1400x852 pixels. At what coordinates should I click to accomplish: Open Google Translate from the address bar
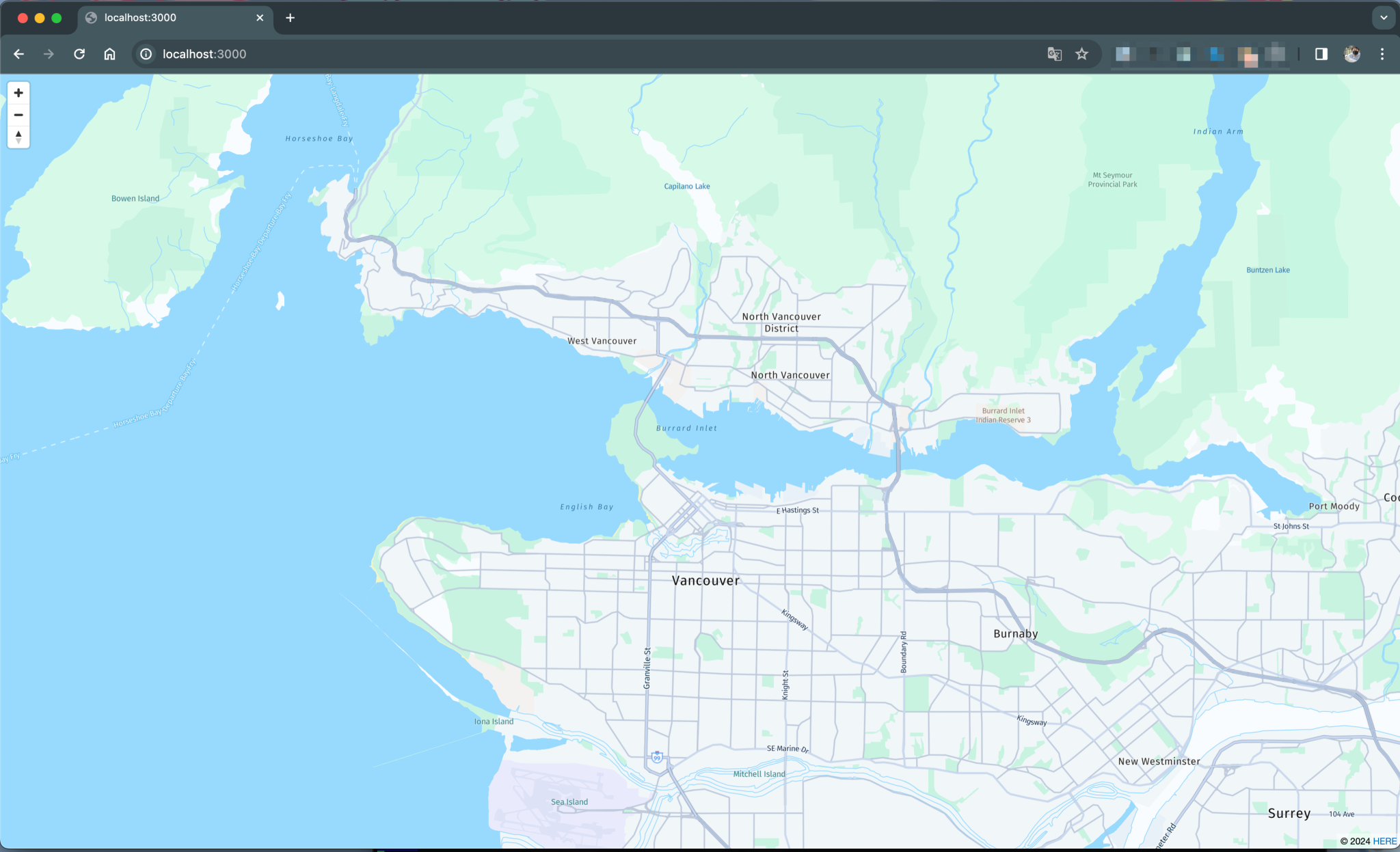click(1053, 54)
